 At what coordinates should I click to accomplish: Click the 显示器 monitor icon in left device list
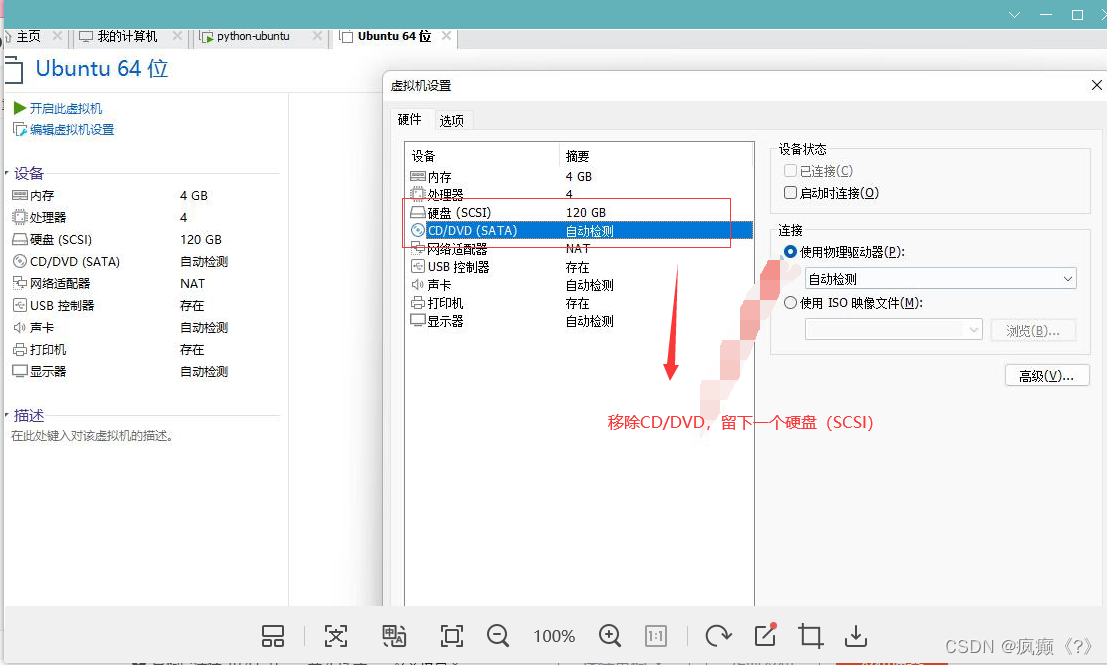(20, 371)
